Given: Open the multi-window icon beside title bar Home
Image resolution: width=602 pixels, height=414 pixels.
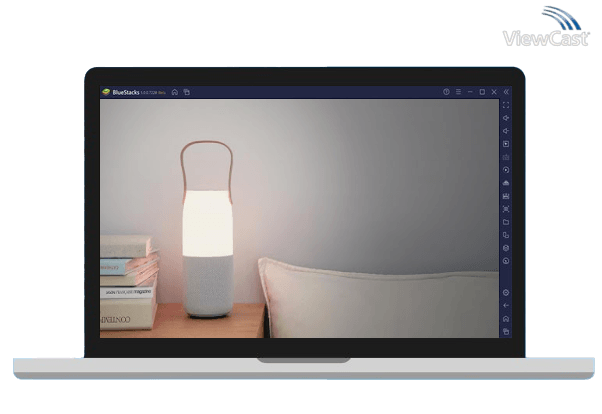Looking at the screenshot, I should (x=187, y=92).
